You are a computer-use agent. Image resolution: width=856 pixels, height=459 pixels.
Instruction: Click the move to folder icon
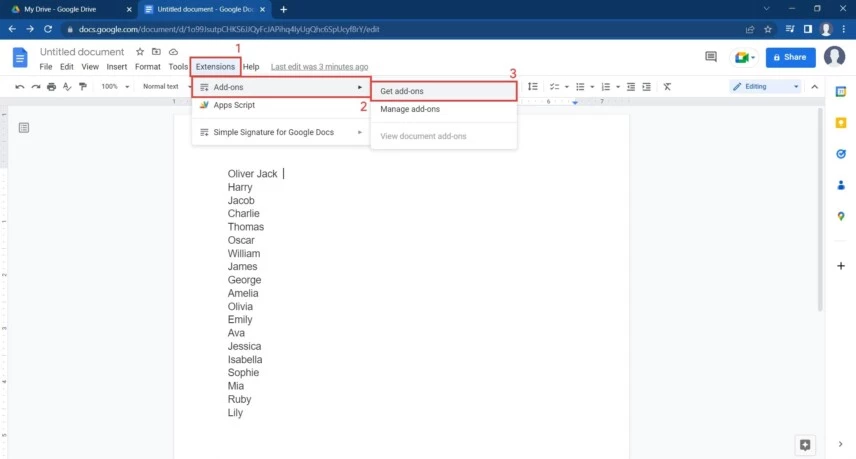click(x=156, y=52)
